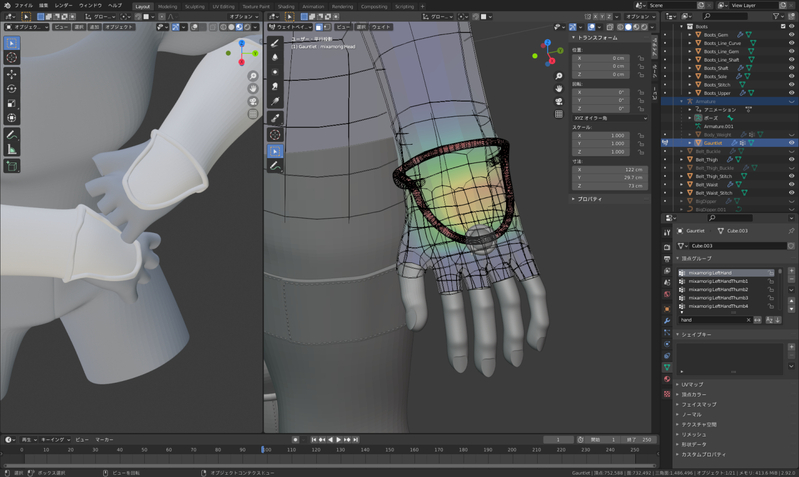The width and height of the screenshot is (799, 477).
Task: Click the camera view gizmo button
Action: pos(560,101)
